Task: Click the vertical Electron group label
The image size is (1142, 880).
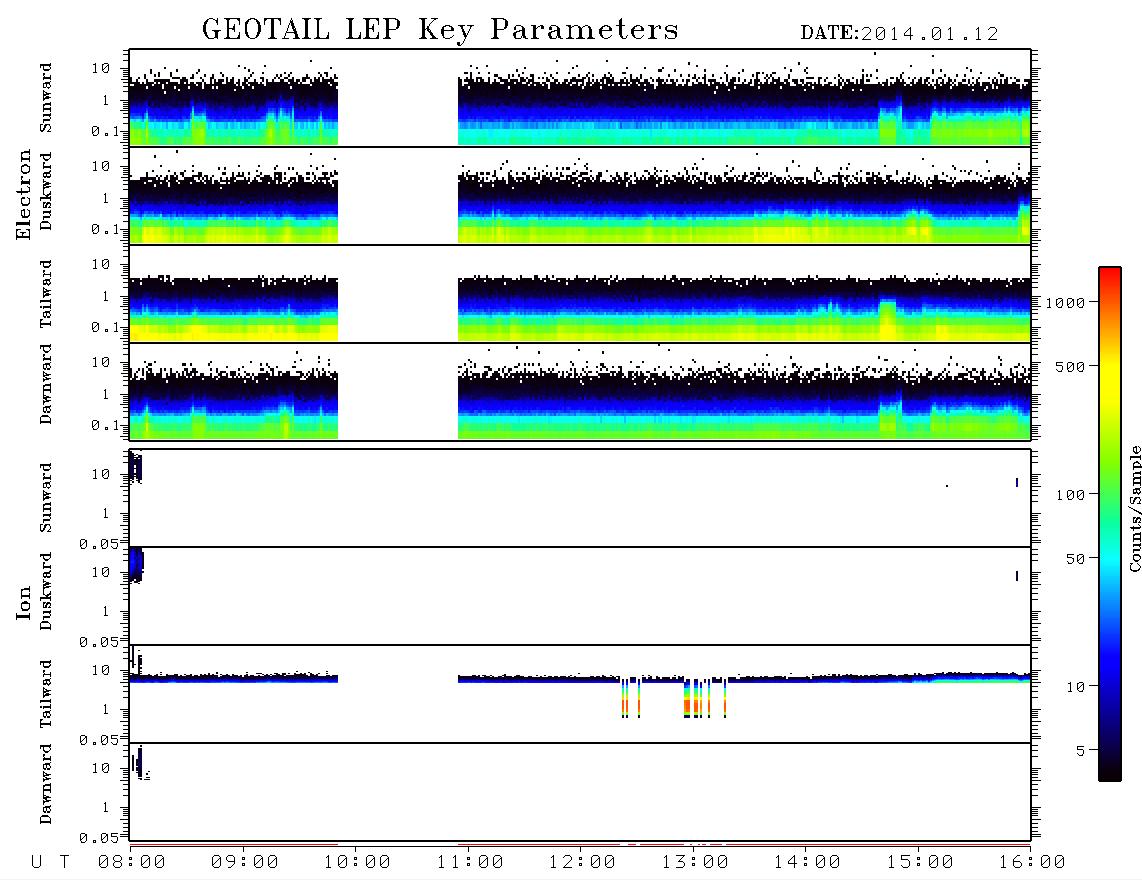Action: [x=23, y=194]
